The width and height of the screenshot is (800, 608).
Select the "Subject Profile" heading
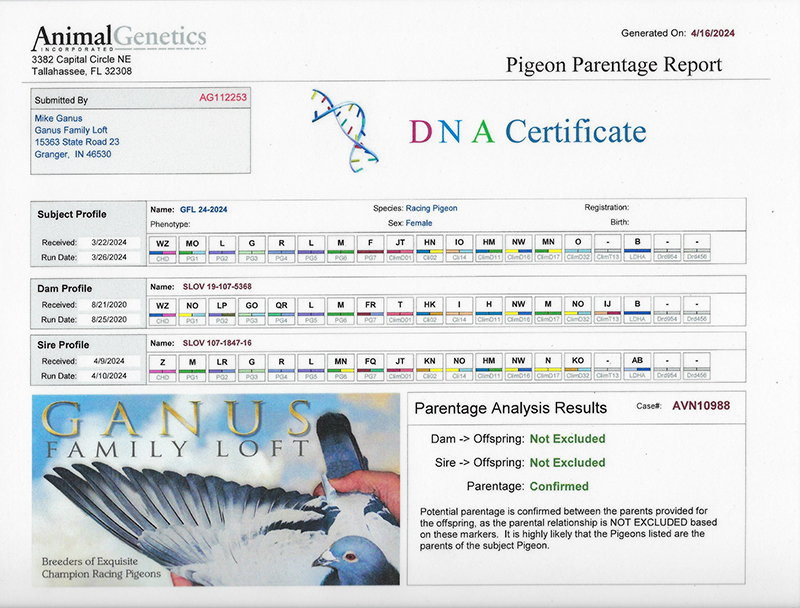(x=72, y=214)
